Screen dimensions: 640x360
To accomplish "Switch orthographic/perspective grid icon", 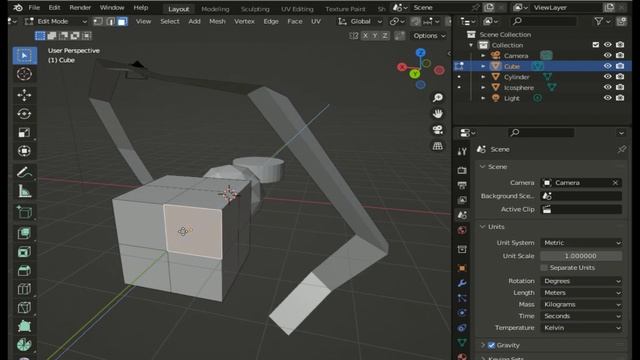I will click(x=438, y=146).
